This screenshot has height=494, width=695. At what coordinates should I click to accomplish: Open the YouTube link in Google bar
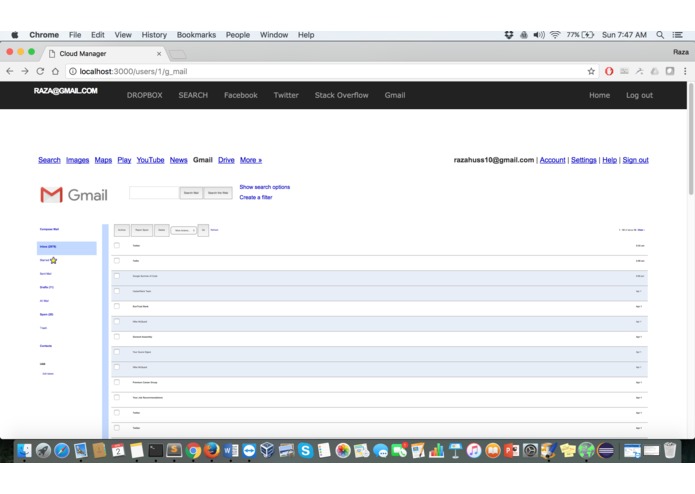click(x=150, y=160)
